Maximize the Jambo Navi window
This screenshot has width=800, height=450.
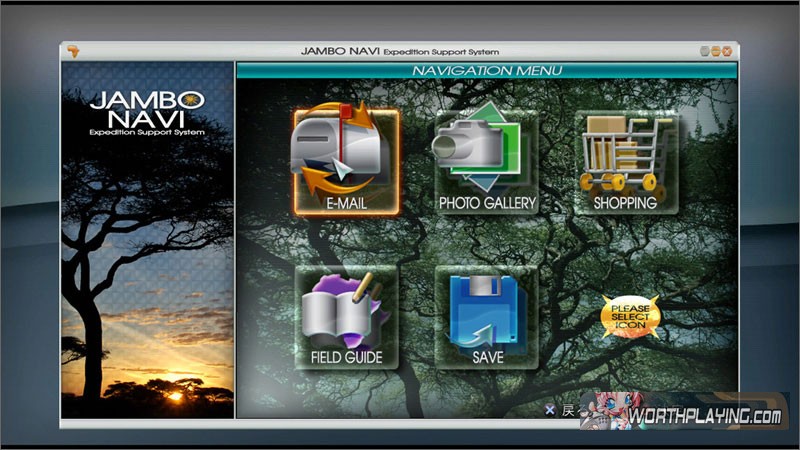point(716,51)
